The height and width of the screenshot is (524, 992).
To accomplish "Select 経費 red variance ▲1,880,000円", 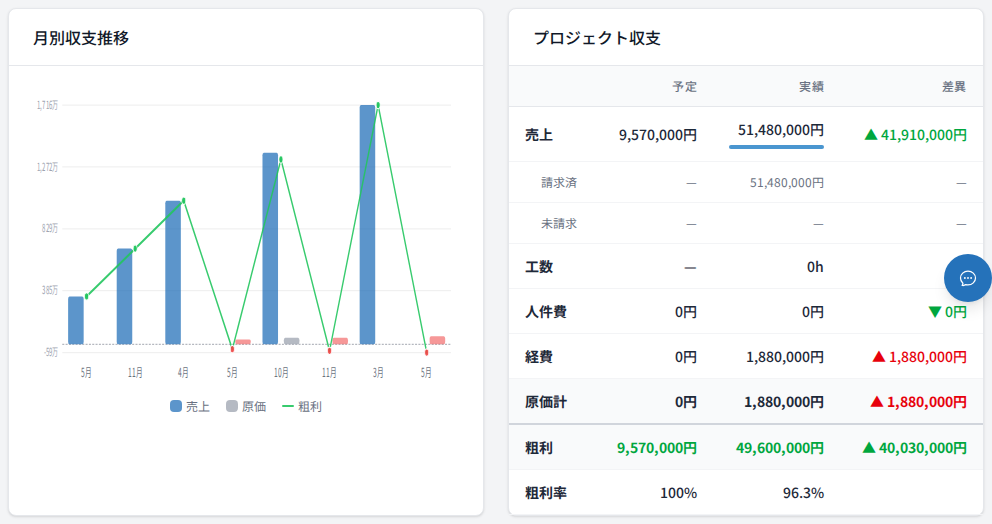I will (919, 357).
